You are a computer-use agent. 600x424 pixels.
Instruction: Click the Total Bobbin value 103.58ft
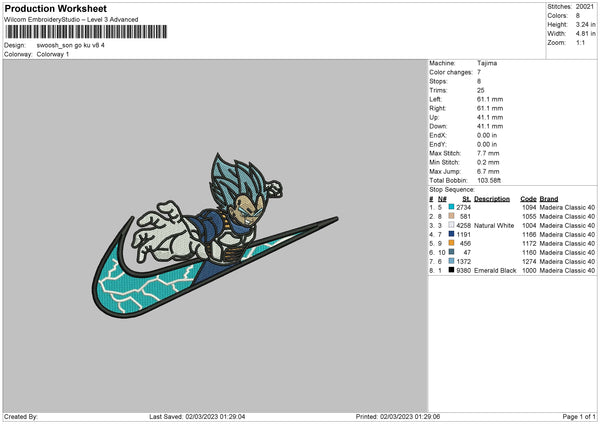489,180
